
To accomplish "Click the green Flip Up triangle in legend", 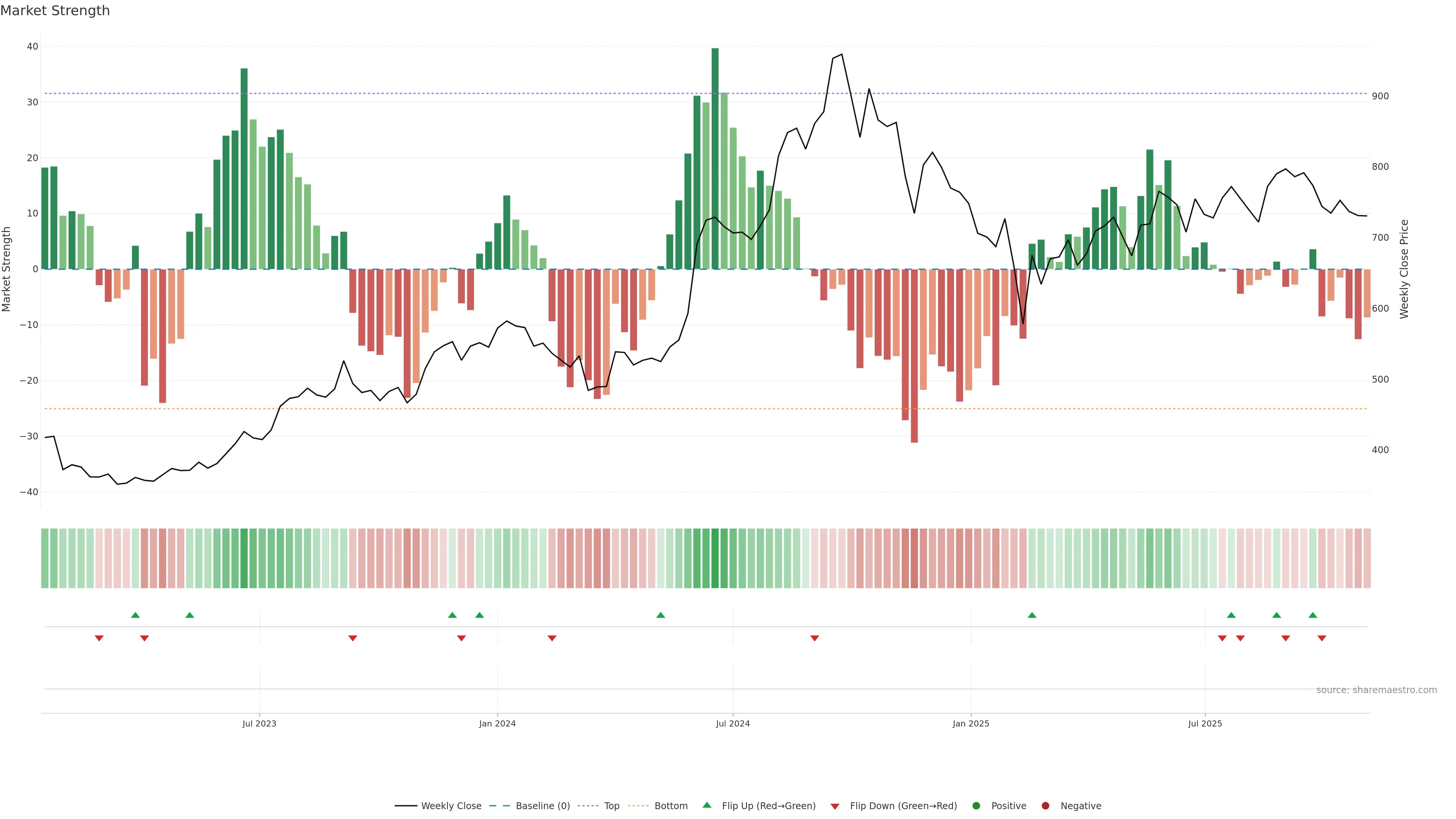I will (706, 805).
